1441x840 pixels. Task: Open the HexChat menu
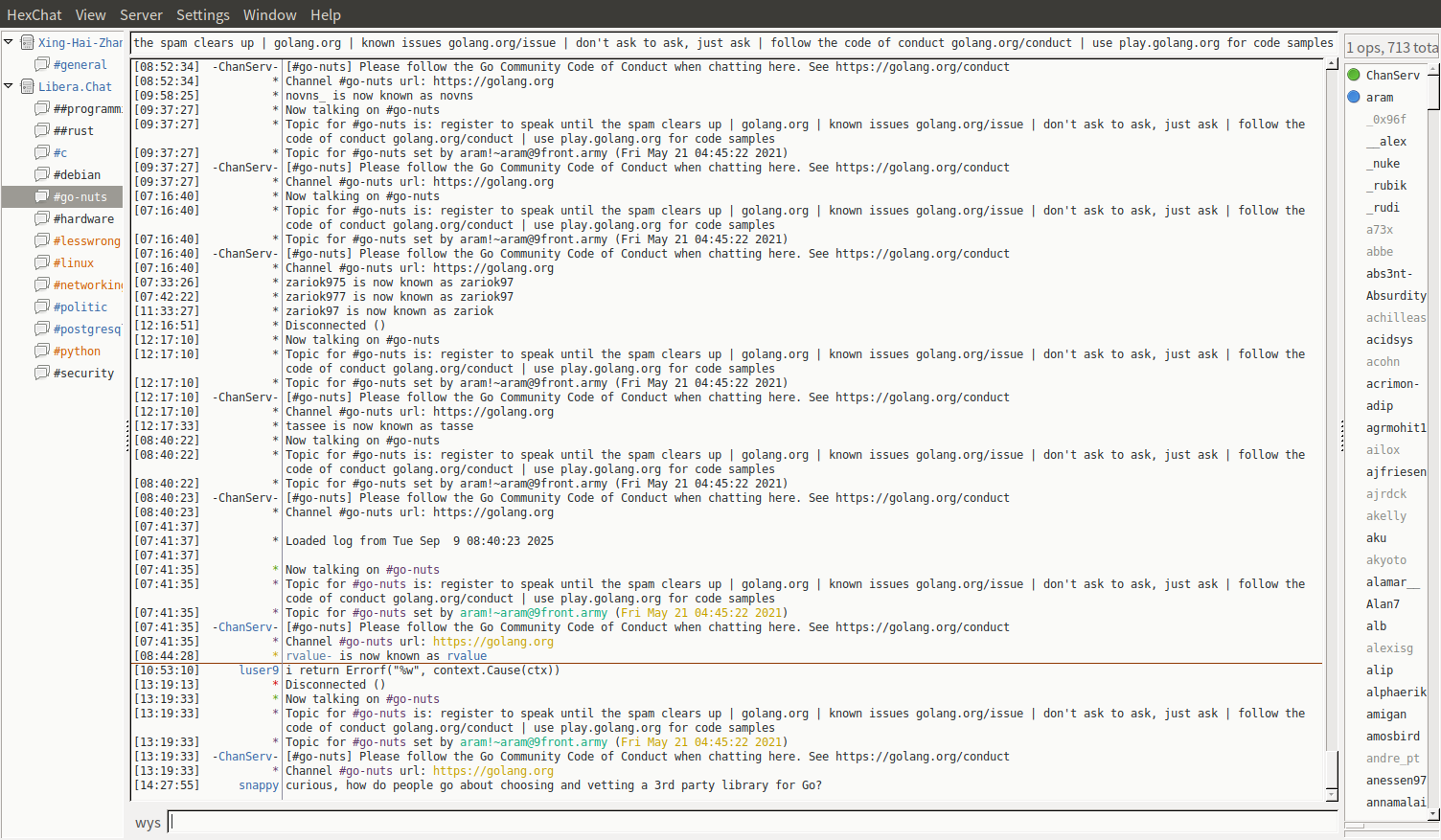(x=34, y=15)
